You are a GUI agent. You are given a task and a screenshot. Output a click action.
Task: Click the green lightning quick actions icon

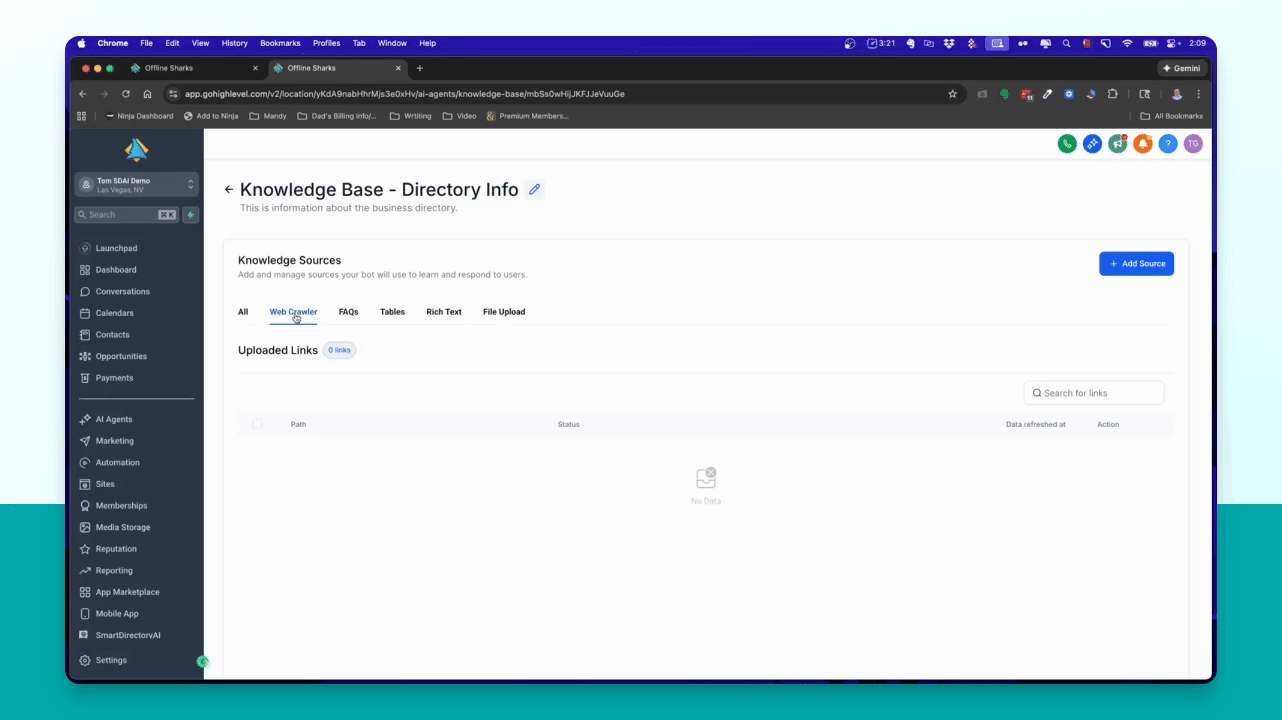(190, 214)
